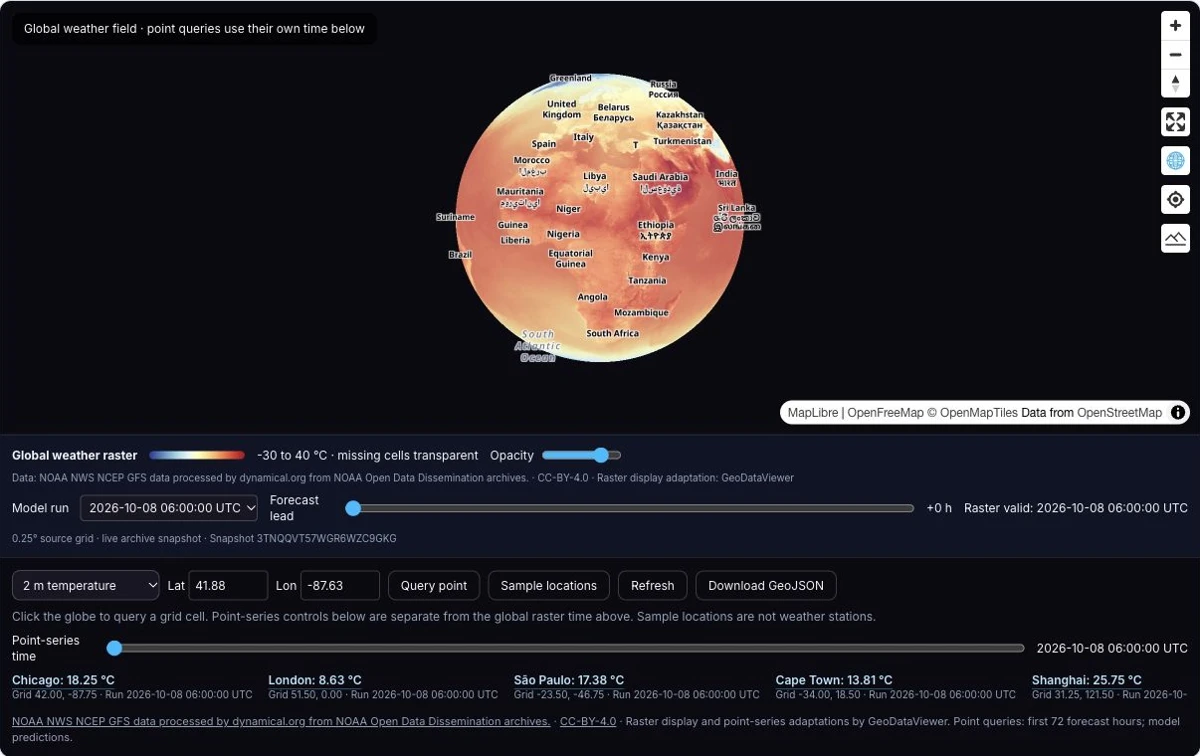Toggle the terrain control icon

click(x=1175, y=238)
